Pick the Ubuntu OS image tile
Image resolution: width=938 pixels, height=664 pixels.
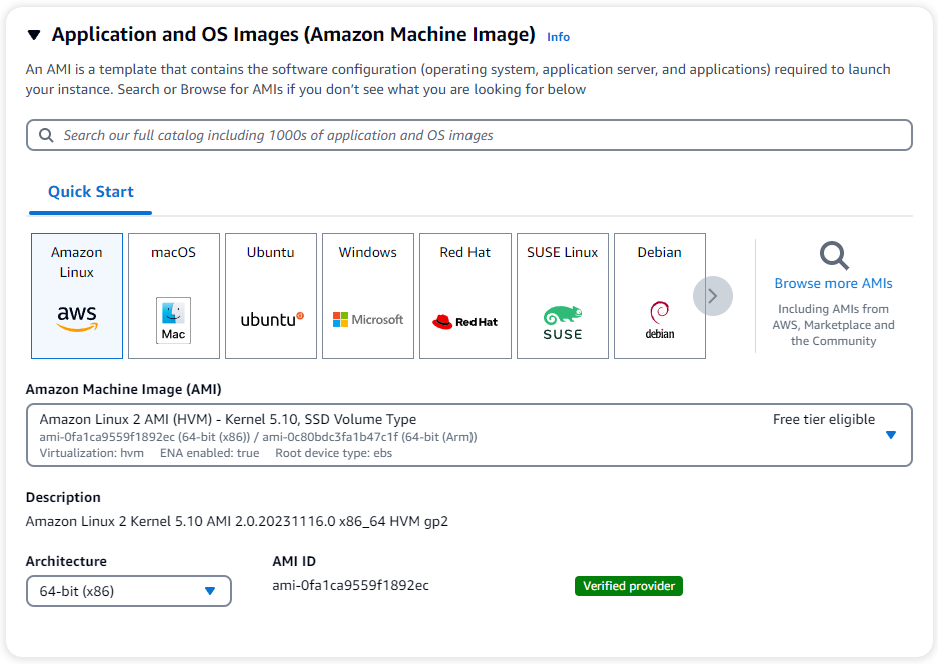(271, 296)
